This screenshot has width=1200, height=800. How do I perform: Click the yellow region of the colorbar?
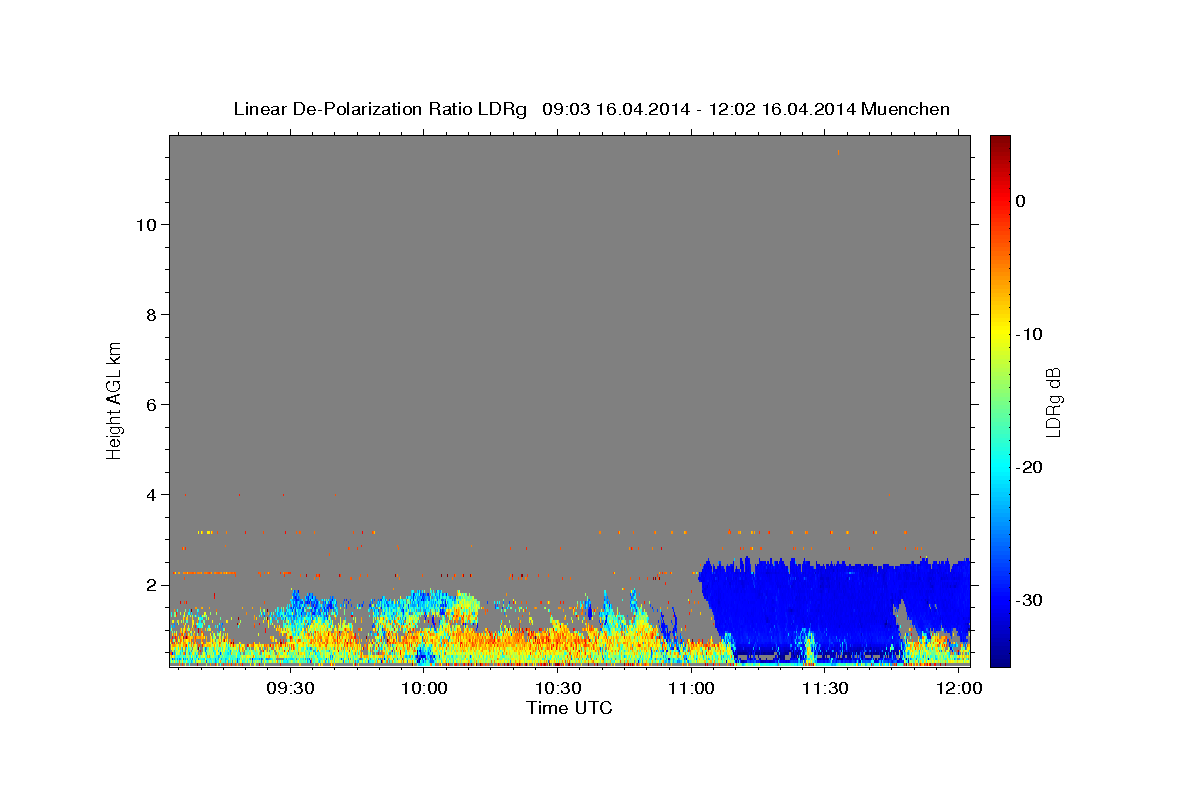[1000, 330]
